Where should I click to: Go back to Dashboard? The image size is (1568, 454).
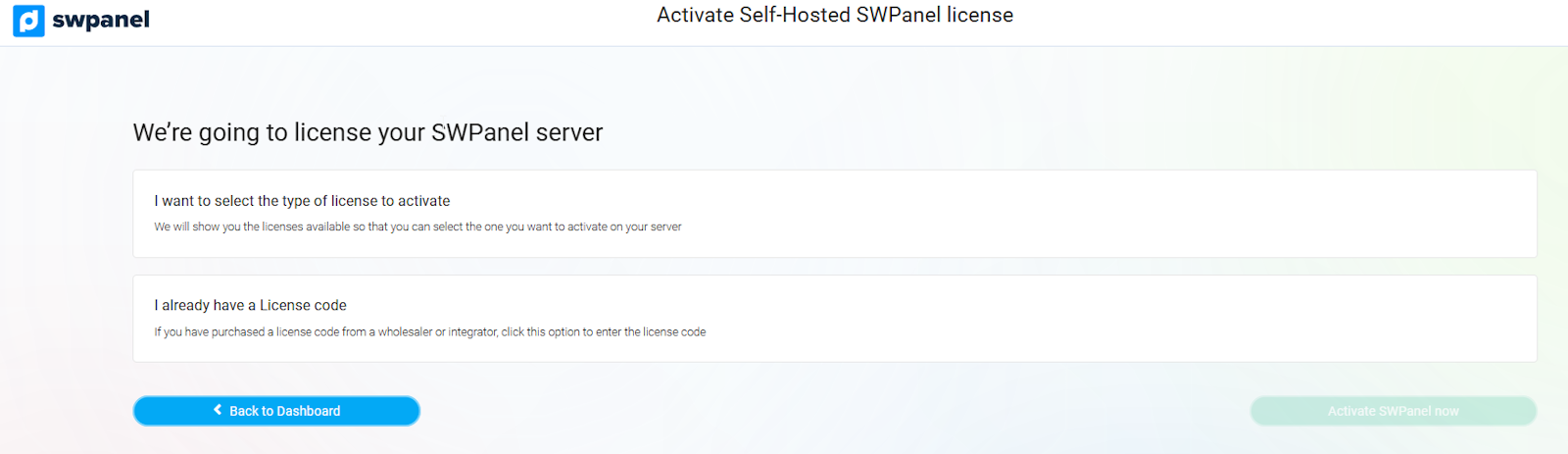(x=276, y=411)
